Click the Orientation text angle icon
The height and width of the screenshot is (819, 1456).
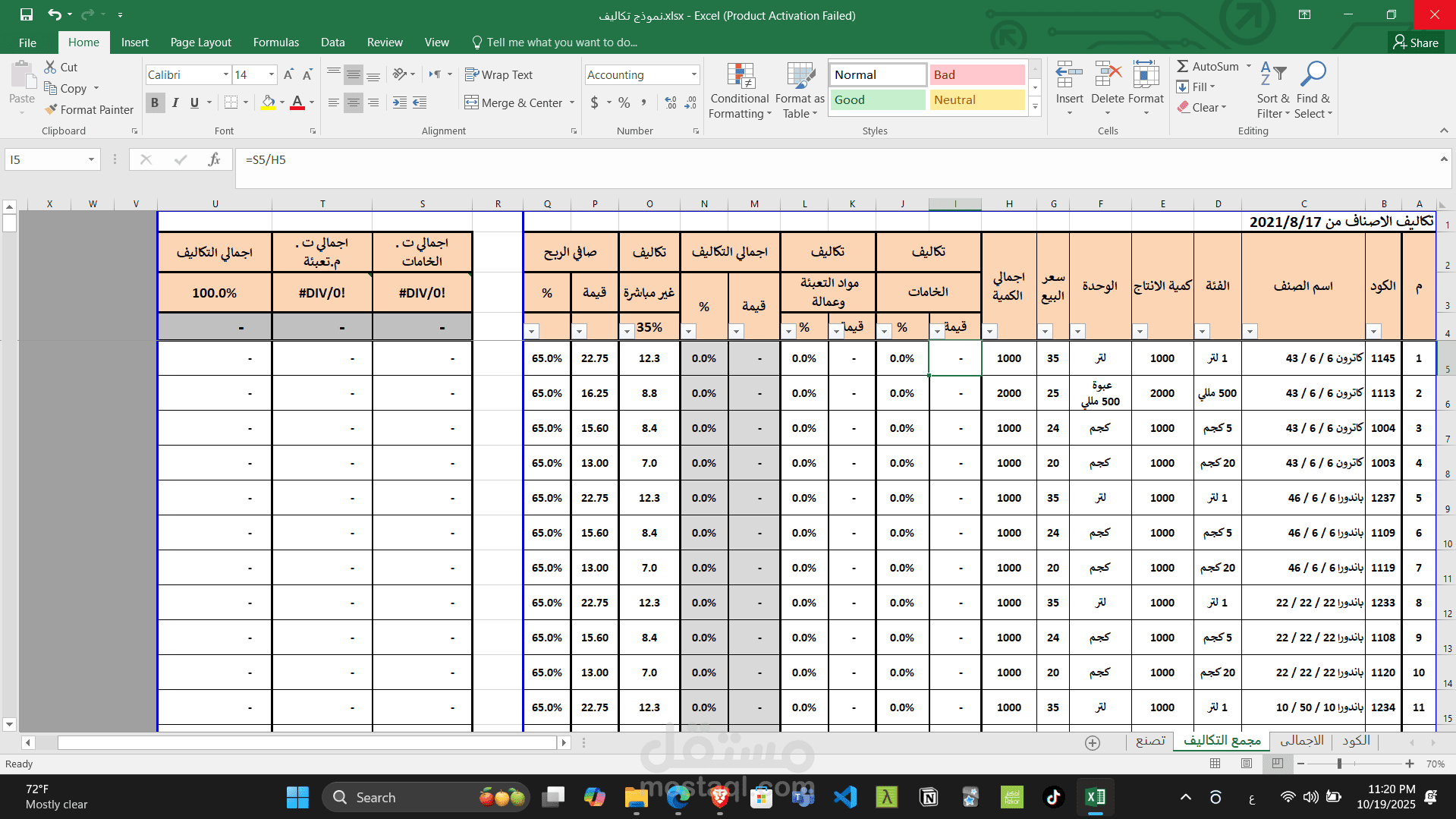coord(400,74)
